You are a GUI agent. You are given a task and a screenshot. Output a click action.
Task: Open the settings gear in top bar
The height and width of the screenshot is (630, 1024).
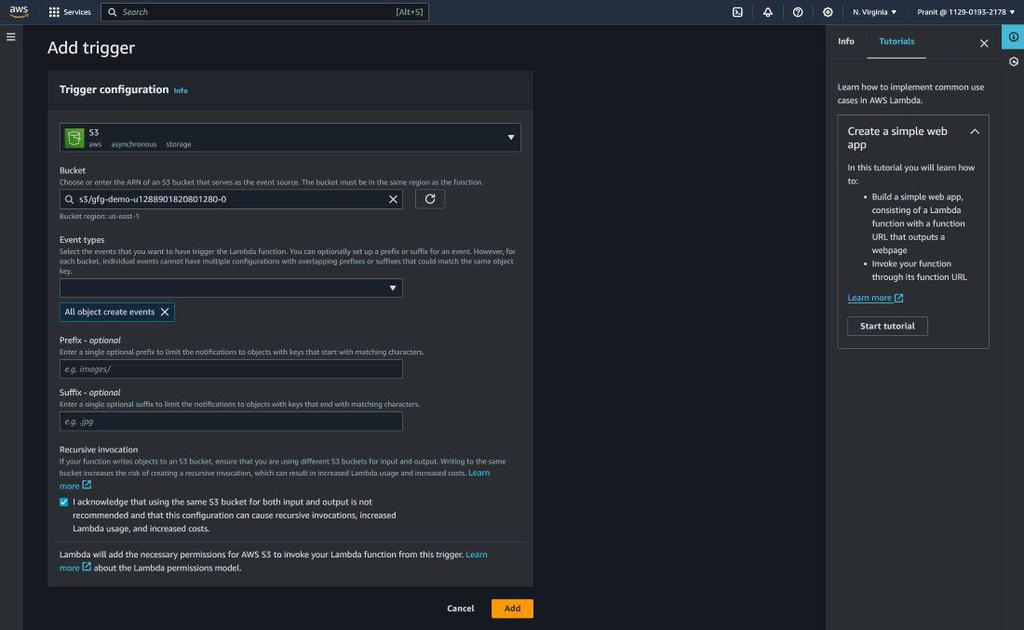(827, 12)
